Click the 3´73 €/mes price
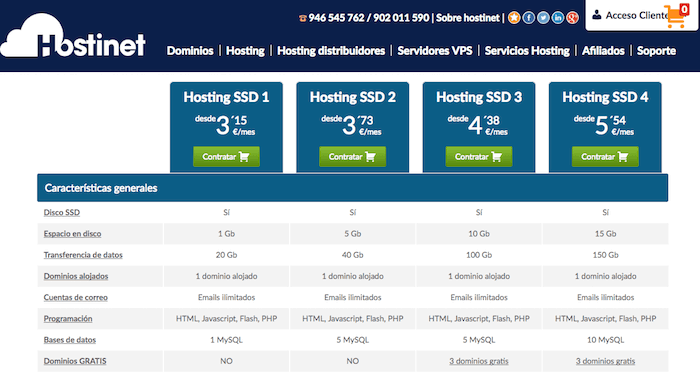The image size is (700, 373). (x=352, y=125)
